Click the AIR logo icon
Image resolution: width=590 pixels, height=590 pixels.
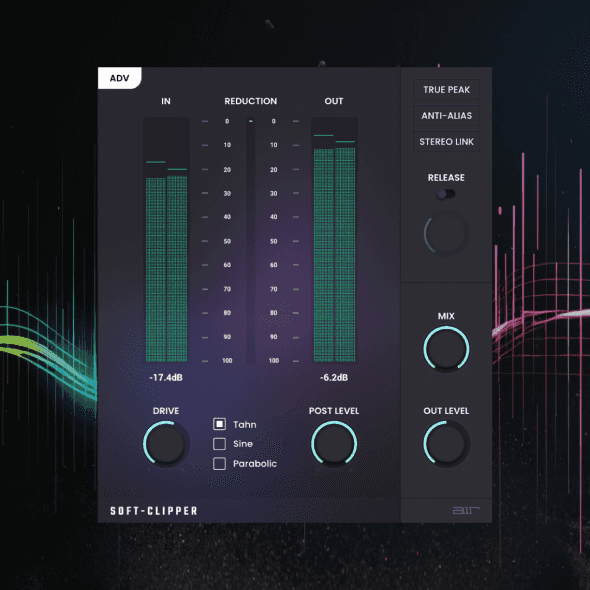(466, 510)
